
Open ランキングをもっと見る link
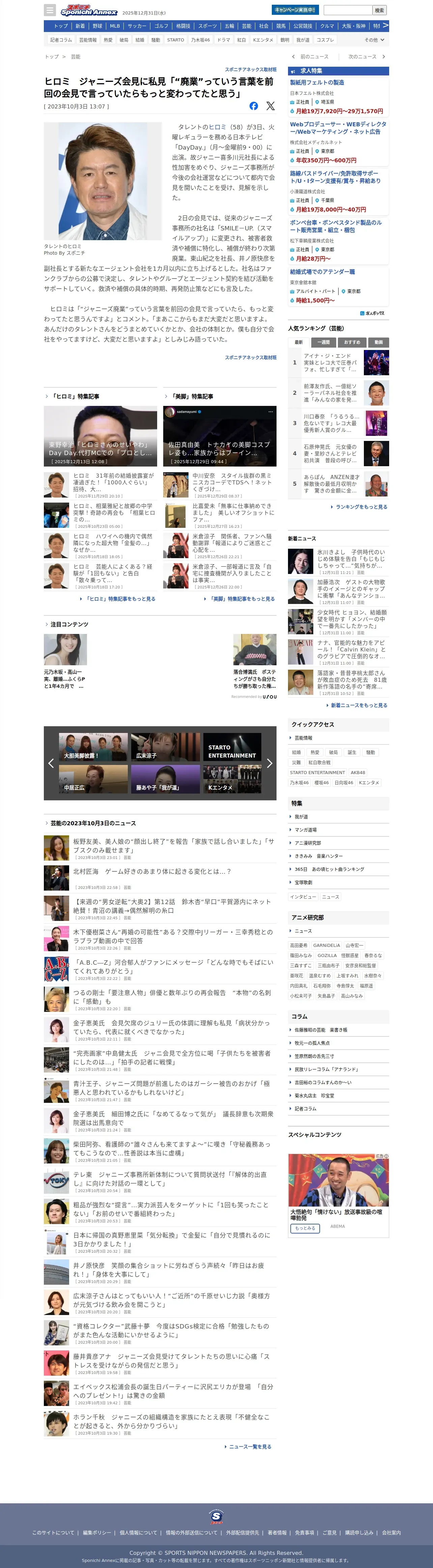click(x=359, y=506)
